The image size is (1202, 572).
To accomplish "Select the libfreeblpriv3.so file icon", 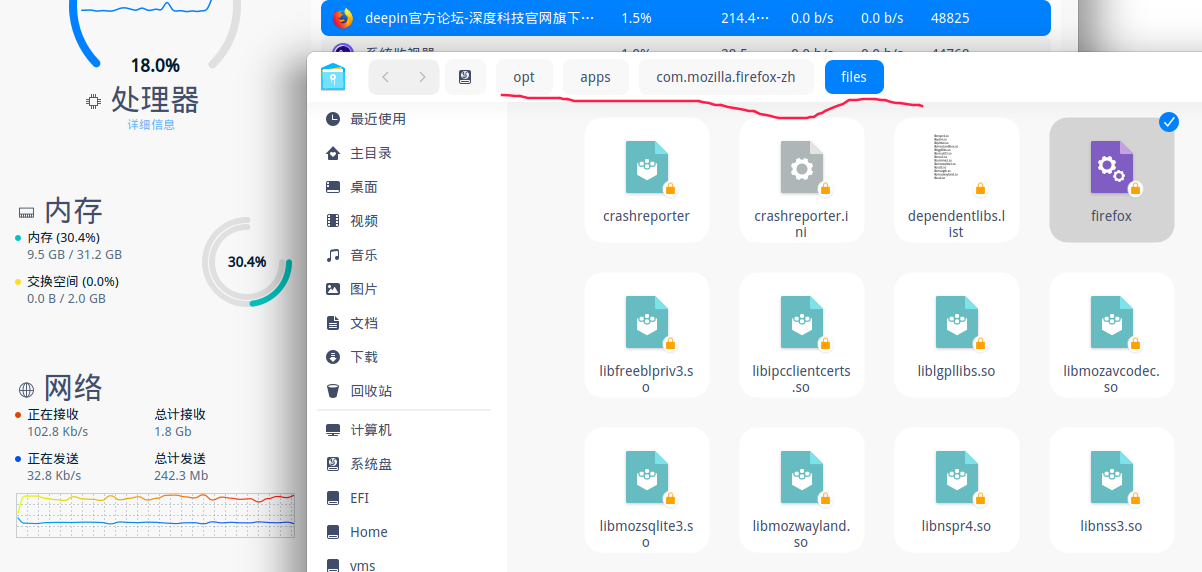I will click(x=646, y=322).
